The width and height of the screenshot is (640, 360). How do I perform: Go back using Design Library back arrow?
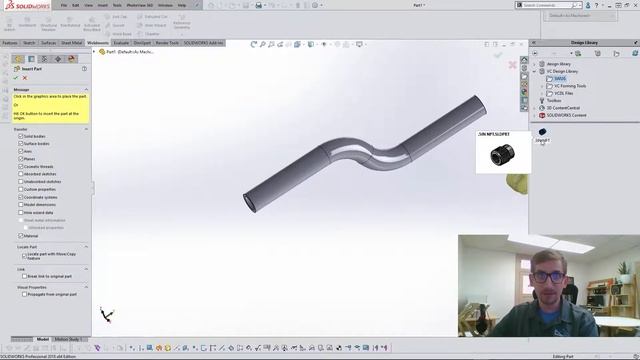pos(535,53)
